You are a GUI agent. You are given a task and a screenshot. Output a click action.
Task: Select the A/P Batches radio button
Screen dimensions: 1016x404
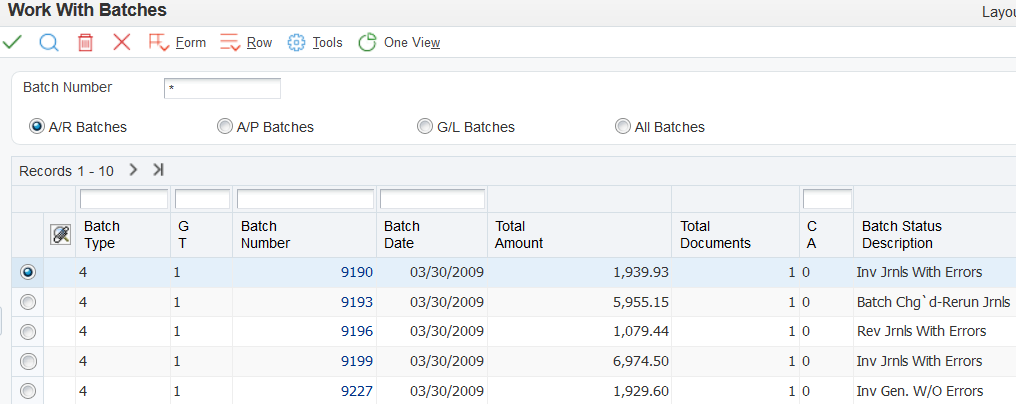point(225,127)
